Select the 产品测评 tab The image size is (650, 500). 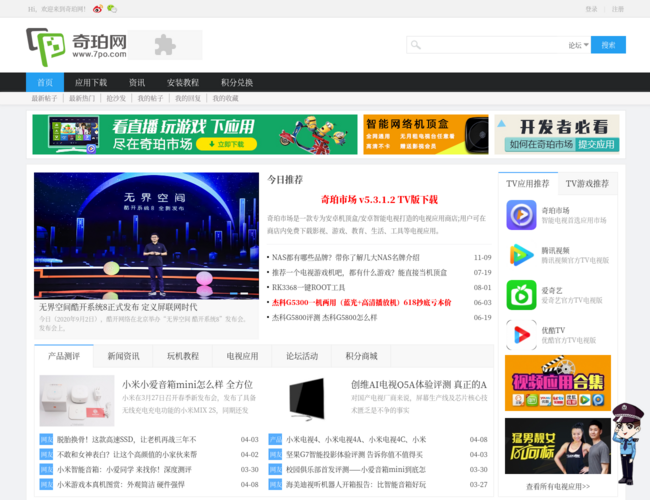pyautogui.click(x=64, y=356)
